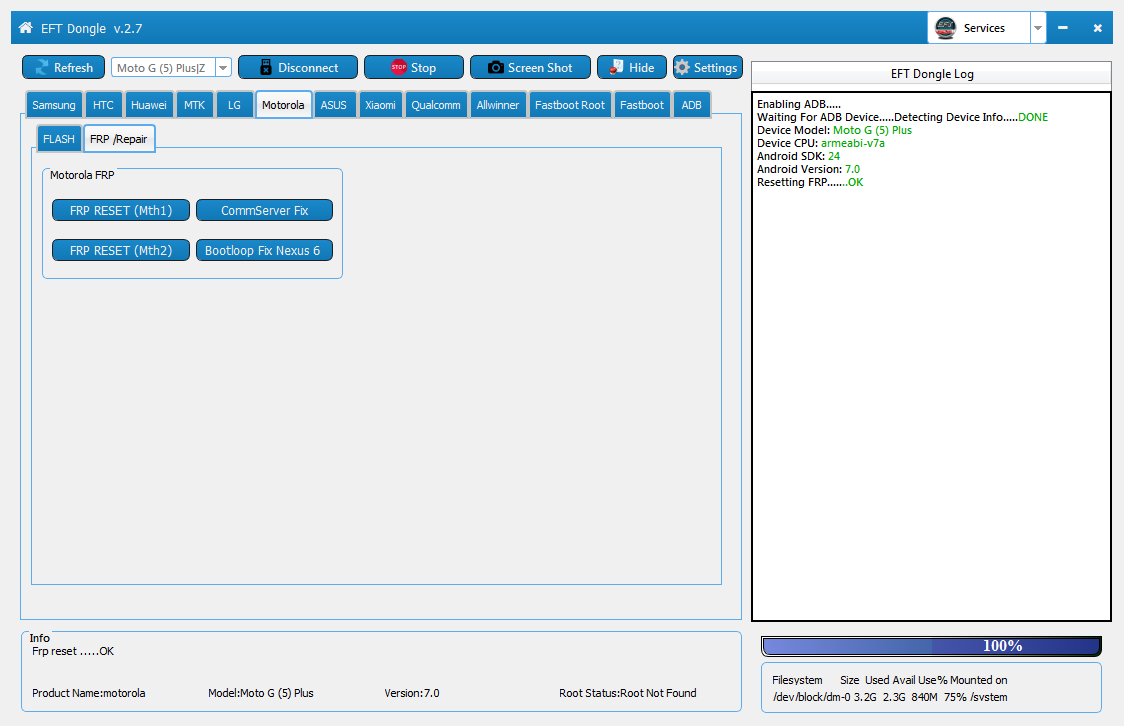
Task: Click the Refresh arrows icon
Action: pos(42,67)
